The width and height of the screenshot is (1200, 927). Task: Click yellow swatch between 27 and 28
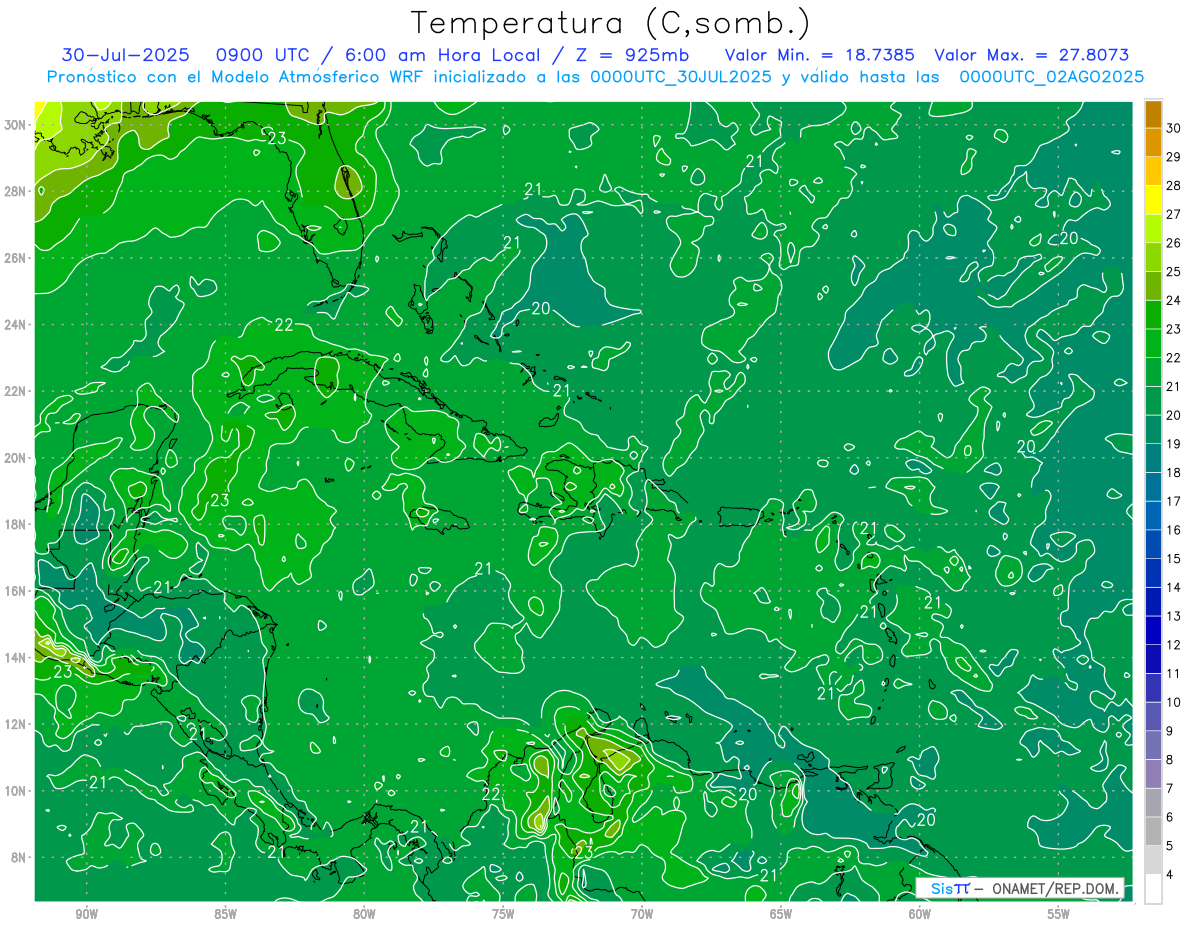(1153, 200)
